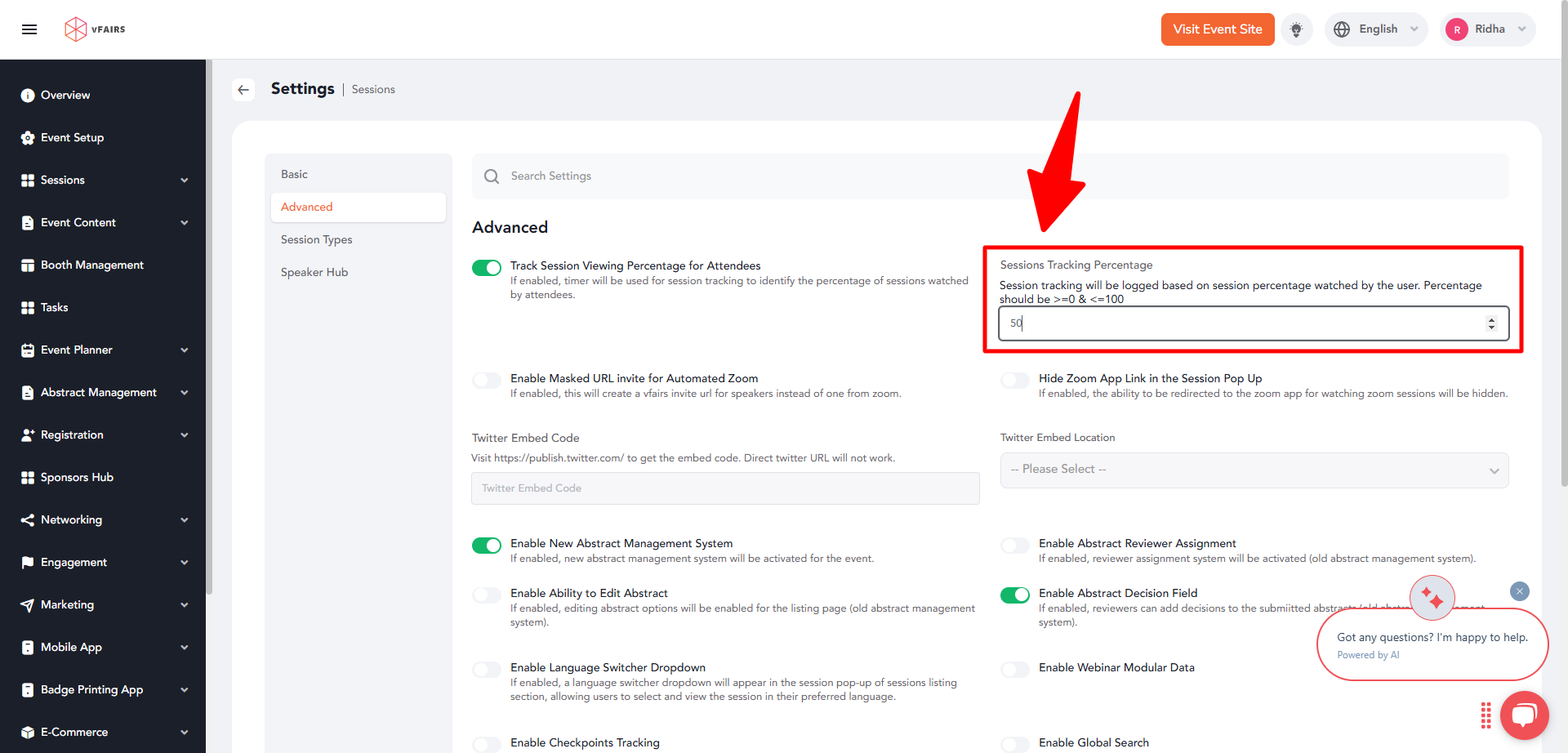The width and height of the screenshot is (1568, 753).
Task: Disable Abstract Decision Field toggle
Action: (x=1015, y=595)
